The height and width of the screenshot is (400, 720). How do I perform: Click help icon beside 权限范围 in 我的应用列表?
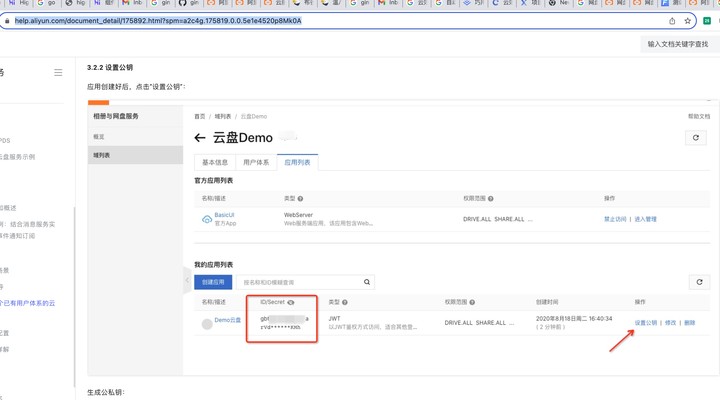click(472, 302)
